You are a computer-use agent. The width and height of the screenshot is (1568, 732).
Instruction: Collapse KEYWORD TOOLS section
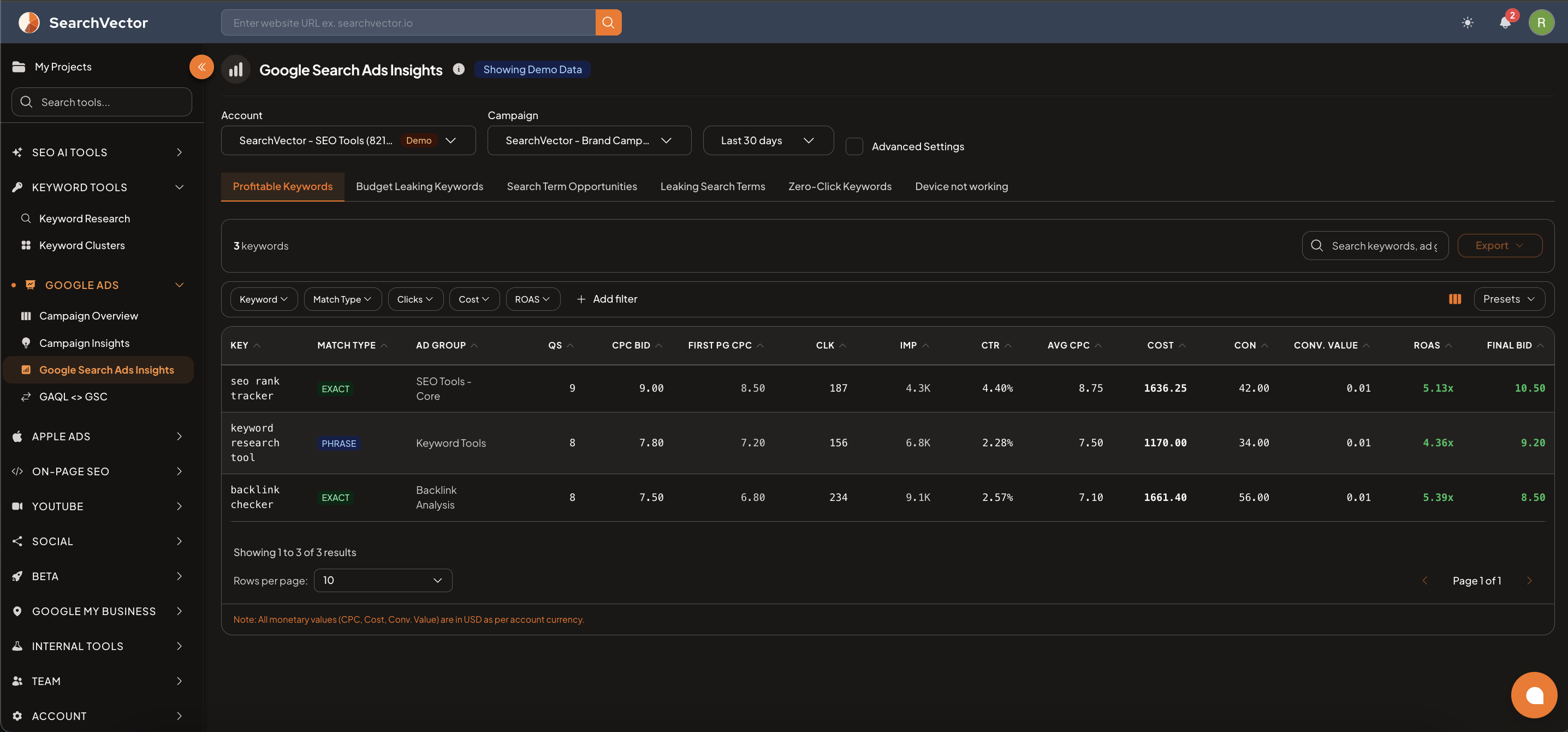click(x=97, y=187)
